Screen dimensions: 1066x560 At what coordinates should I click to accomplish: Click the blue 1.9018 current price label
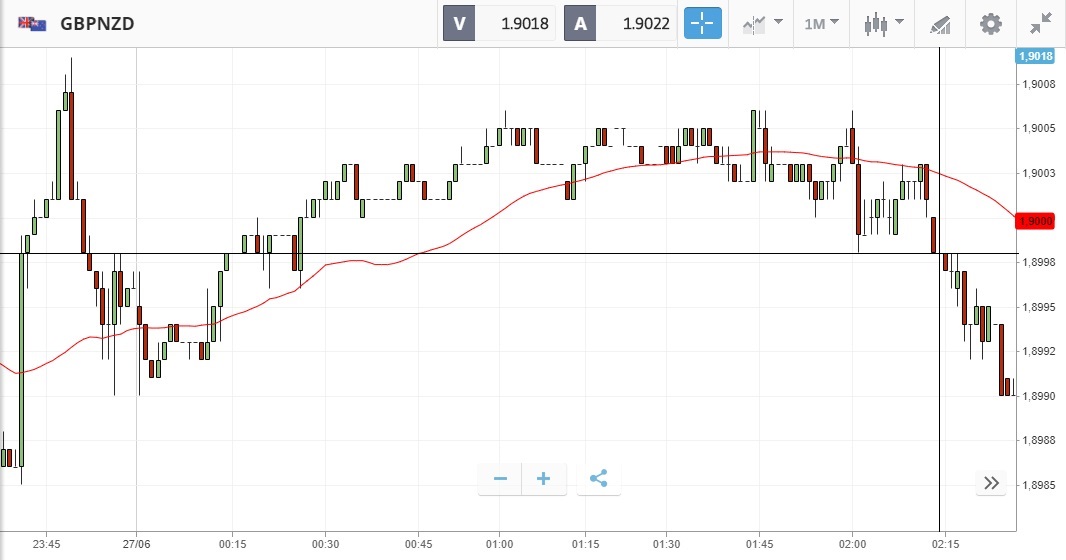click(1036, 57)
